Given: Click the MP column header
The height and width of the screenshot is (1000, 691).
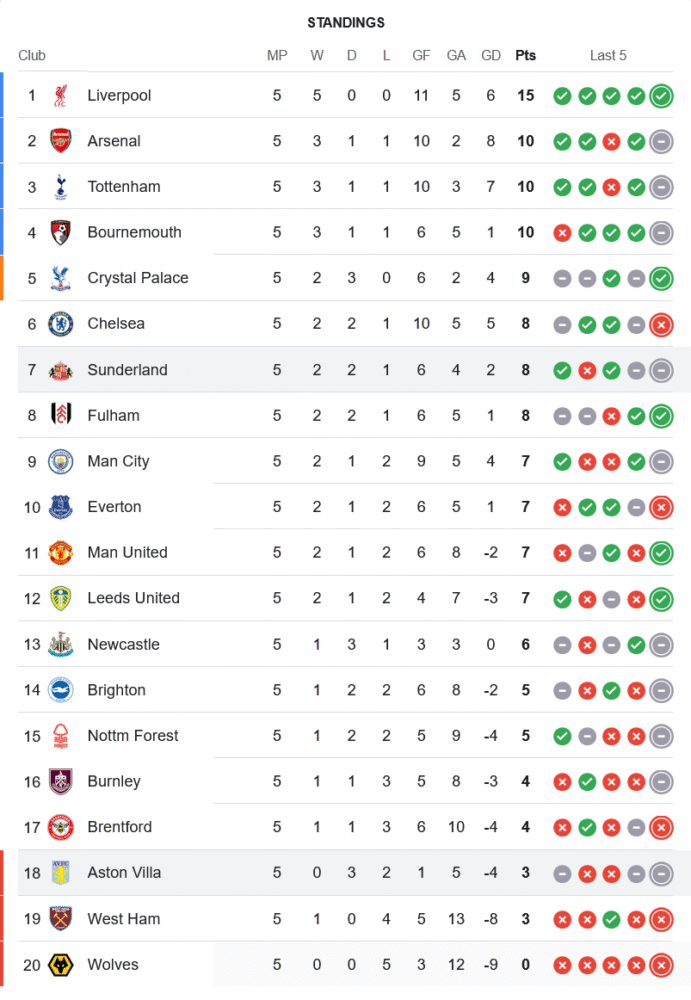Looking at the screenshot, I should coord(277,55).
